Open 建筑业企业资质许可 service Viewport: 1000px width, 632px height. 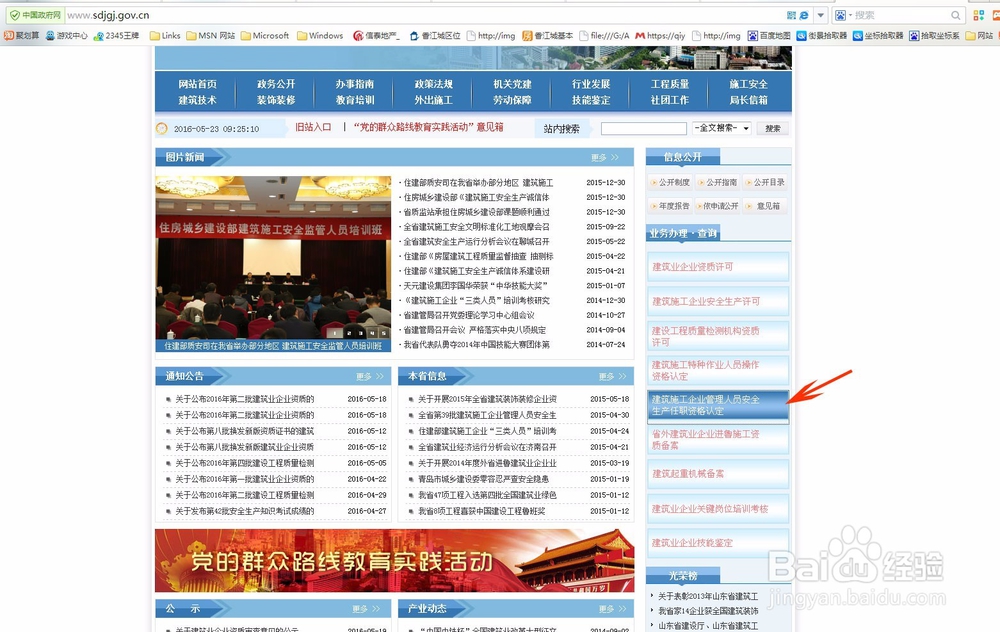pos(718,267)
